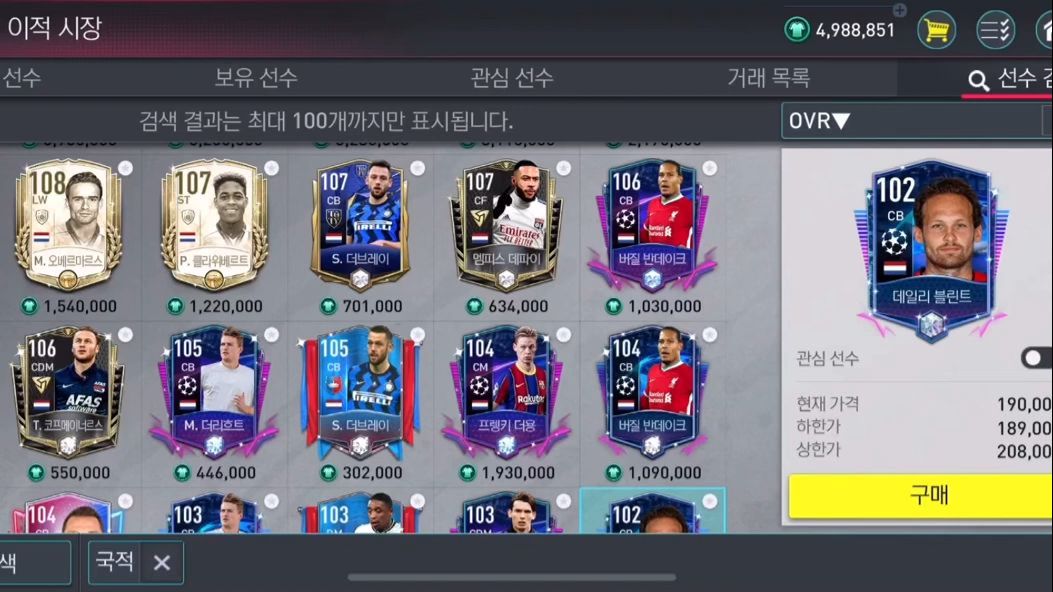Select the 106 버질 반데이크 card
The image size is (1053, 592).
(x=652, y=225)
